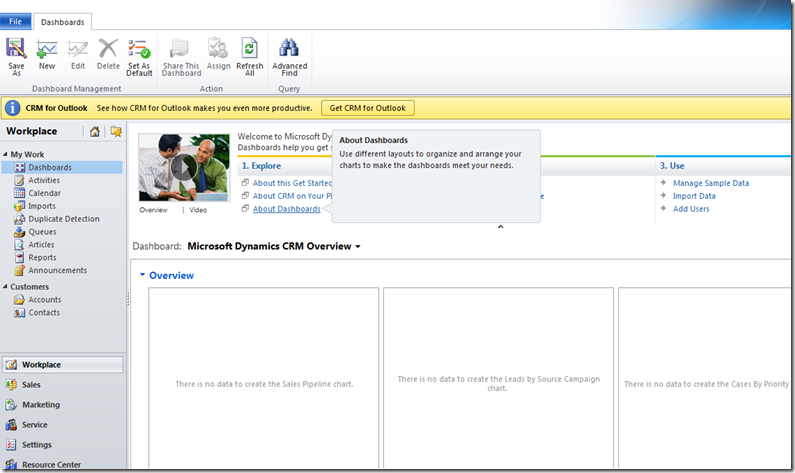Collapse the Overview dashboard section
Screen dimensions: 795x473
[142, 275]
